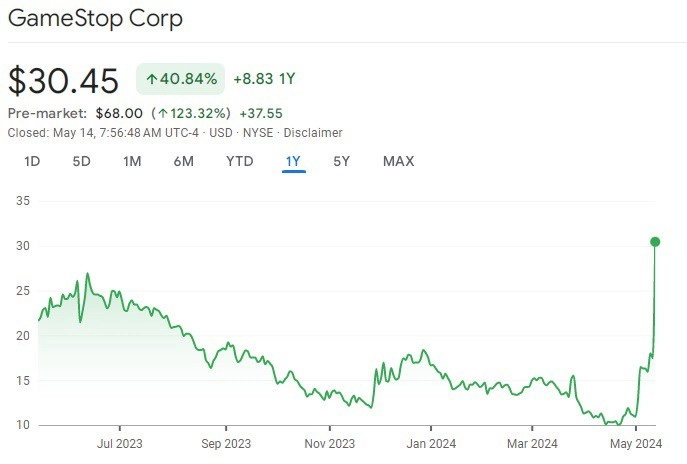Show the MAX time range
Image resolution: width=687 pixels, height=464 pixels.
point(399,161)
